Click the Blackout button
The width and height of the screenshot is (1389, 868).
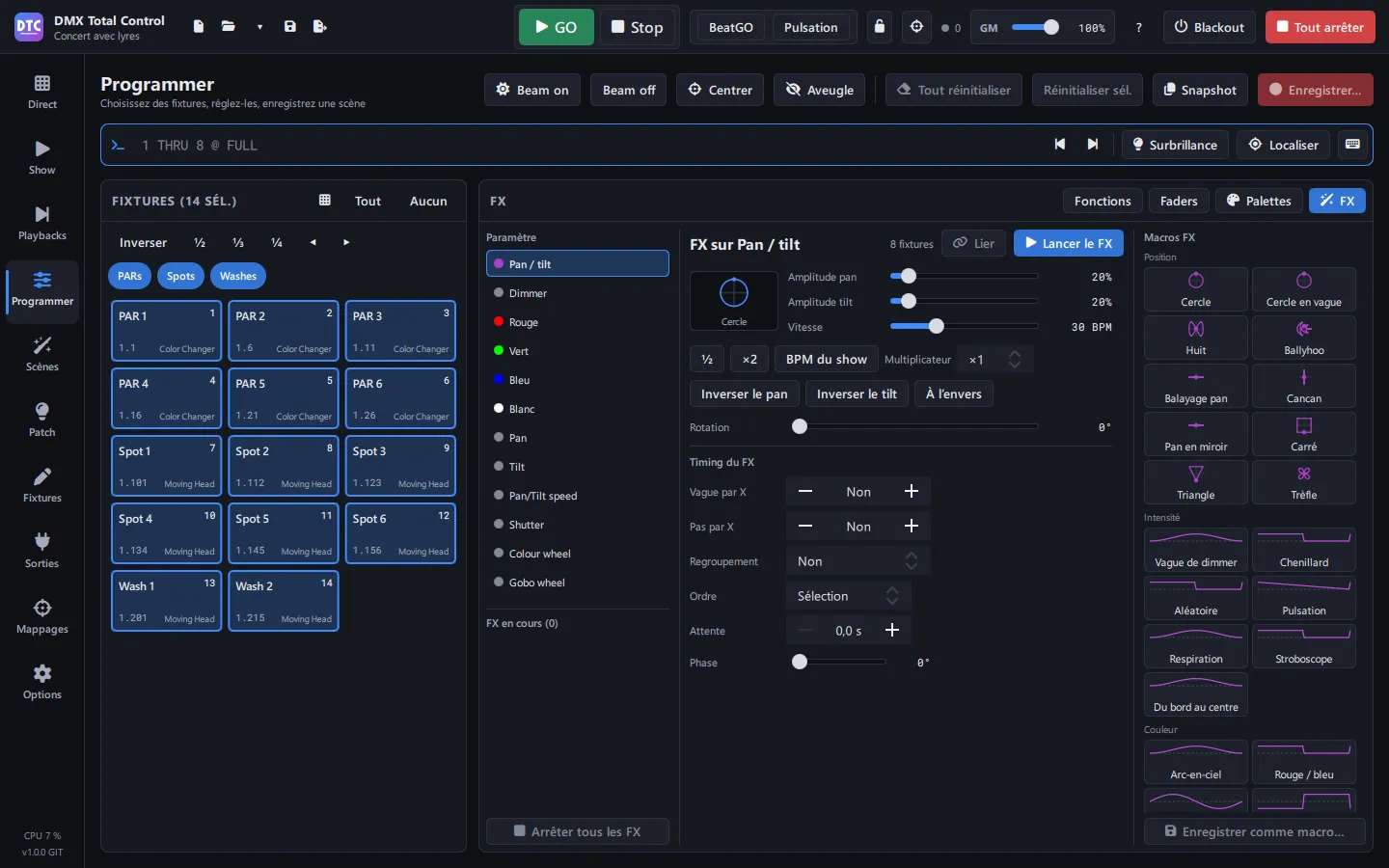(x=1210, y=27)
